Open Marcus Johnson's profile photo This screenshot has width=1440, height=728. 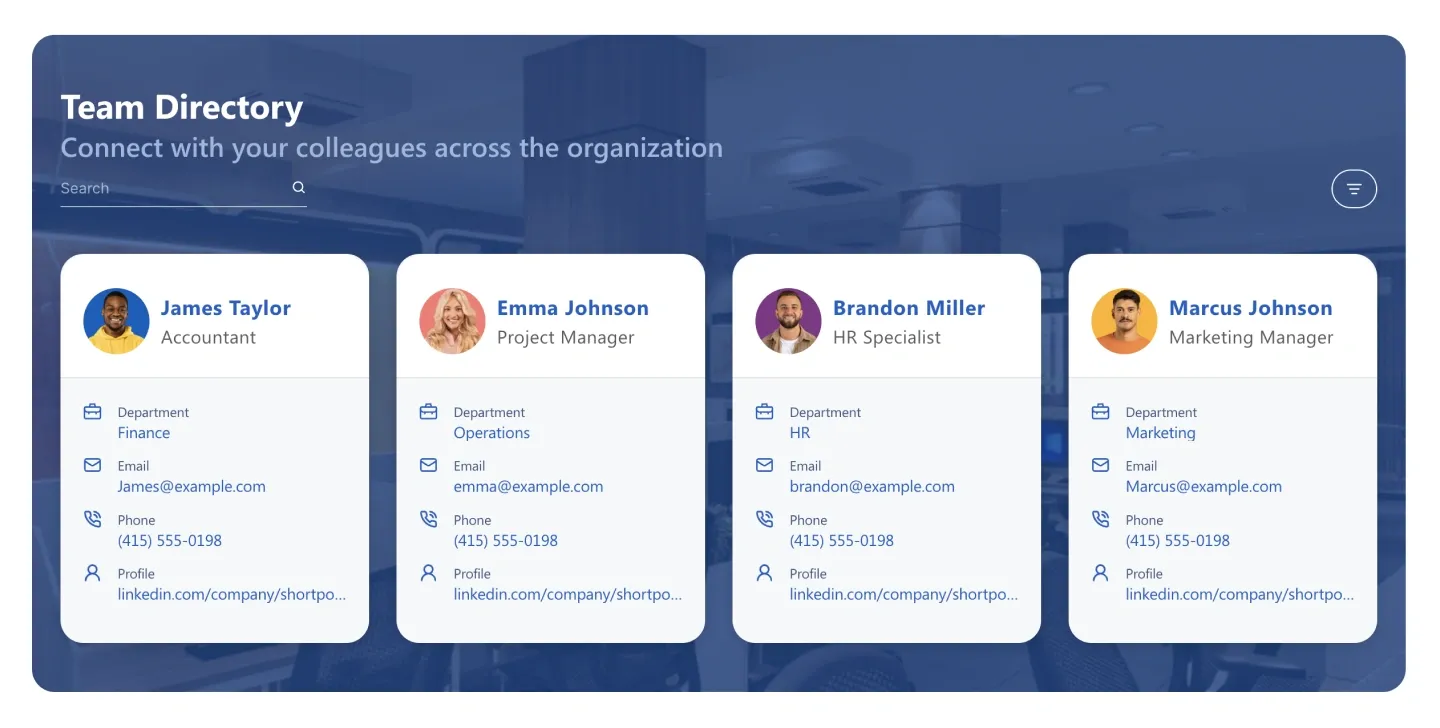[1124, 321]
